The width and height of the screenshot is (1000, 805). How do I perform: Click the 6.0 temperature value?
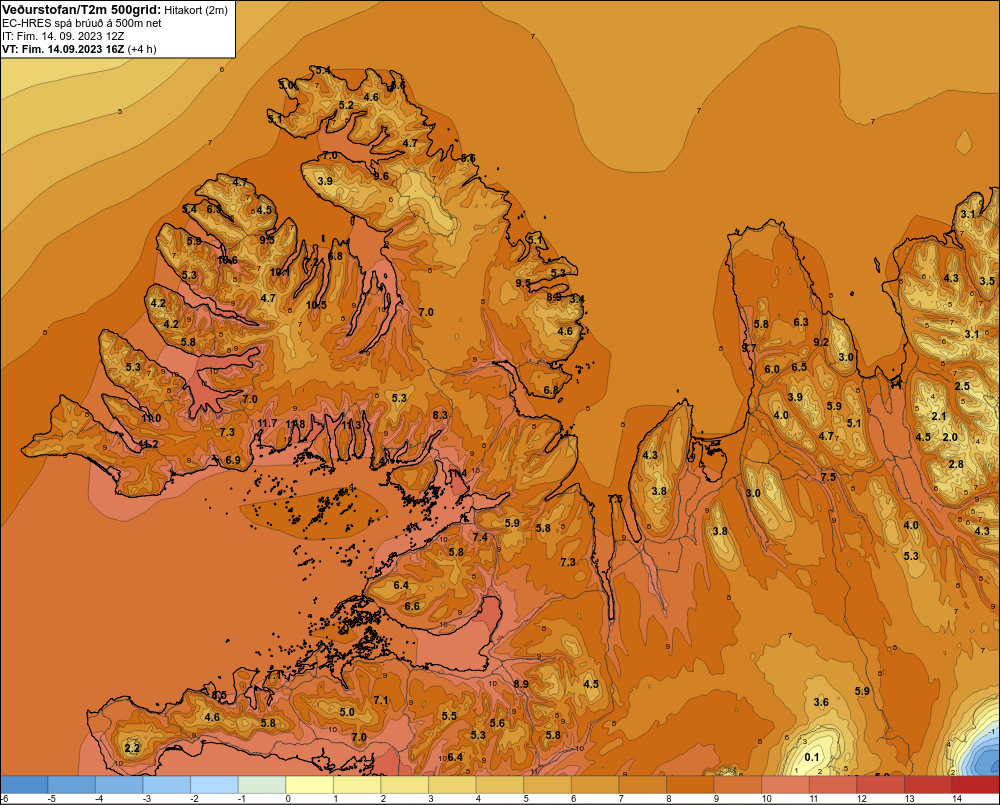772,369
